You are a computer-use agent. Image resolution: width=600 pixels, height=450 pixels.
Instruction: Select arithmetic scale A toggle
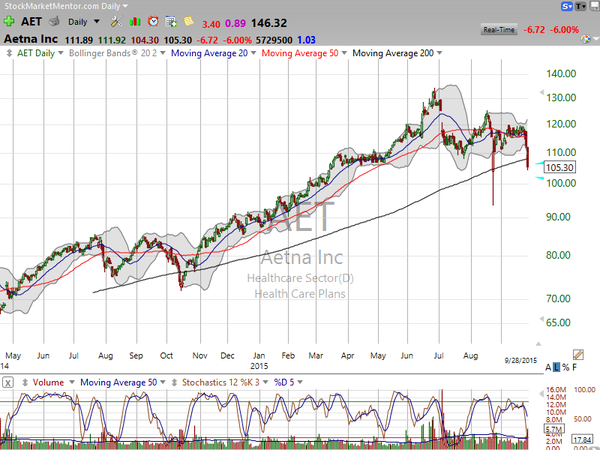click(548, 368)
